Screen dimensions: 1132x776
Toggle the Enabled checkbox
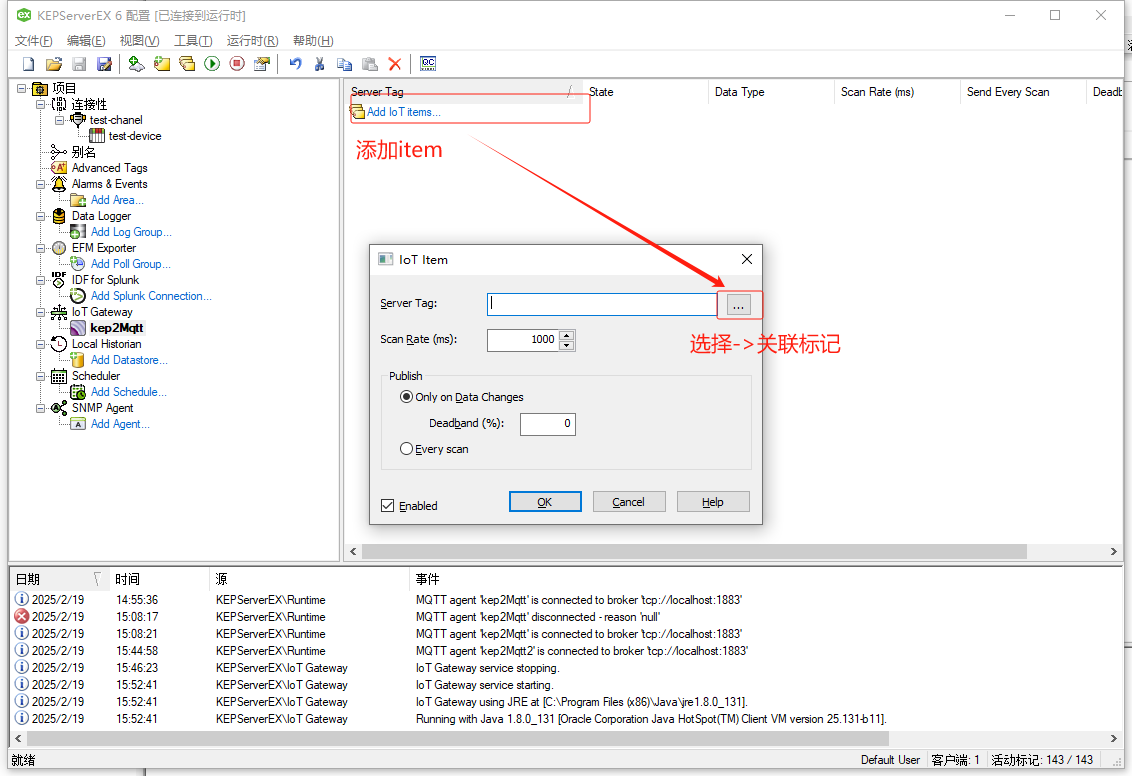pyautogui.click(x=388, y=505)
